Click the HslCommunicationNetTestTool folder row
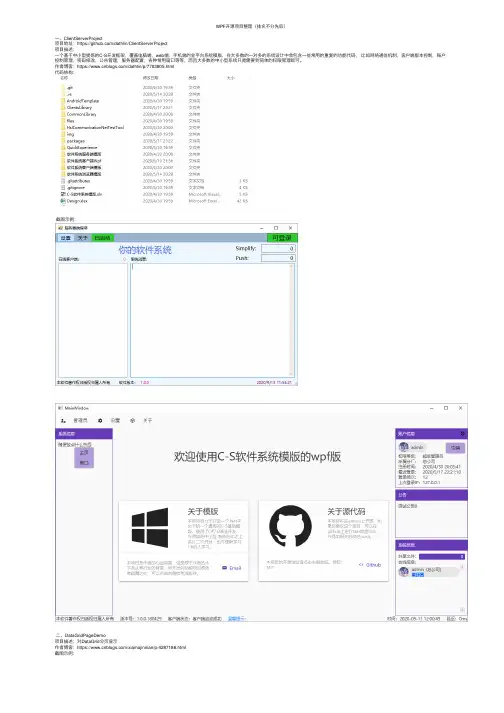The width and height of the screenshot is (504, 713). (x=155, y=128)
